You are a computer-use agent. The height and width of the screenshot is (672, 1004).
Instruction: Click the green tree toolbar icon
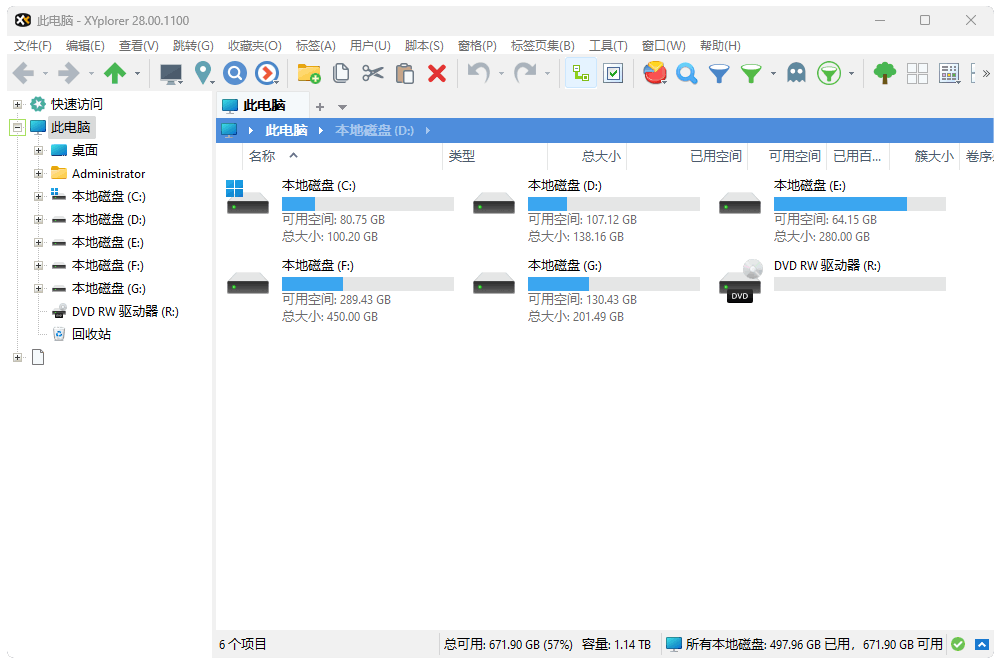tap(885, 73)
